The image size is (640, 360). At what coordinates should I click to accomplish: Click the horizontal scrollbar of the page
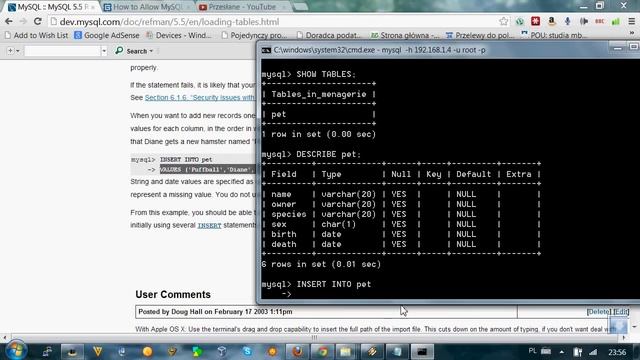pos(314,338)
